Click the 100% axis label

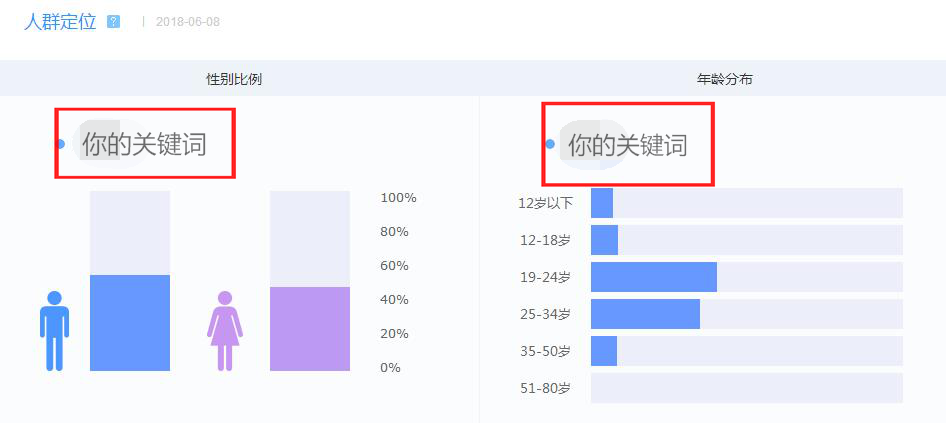398,198
